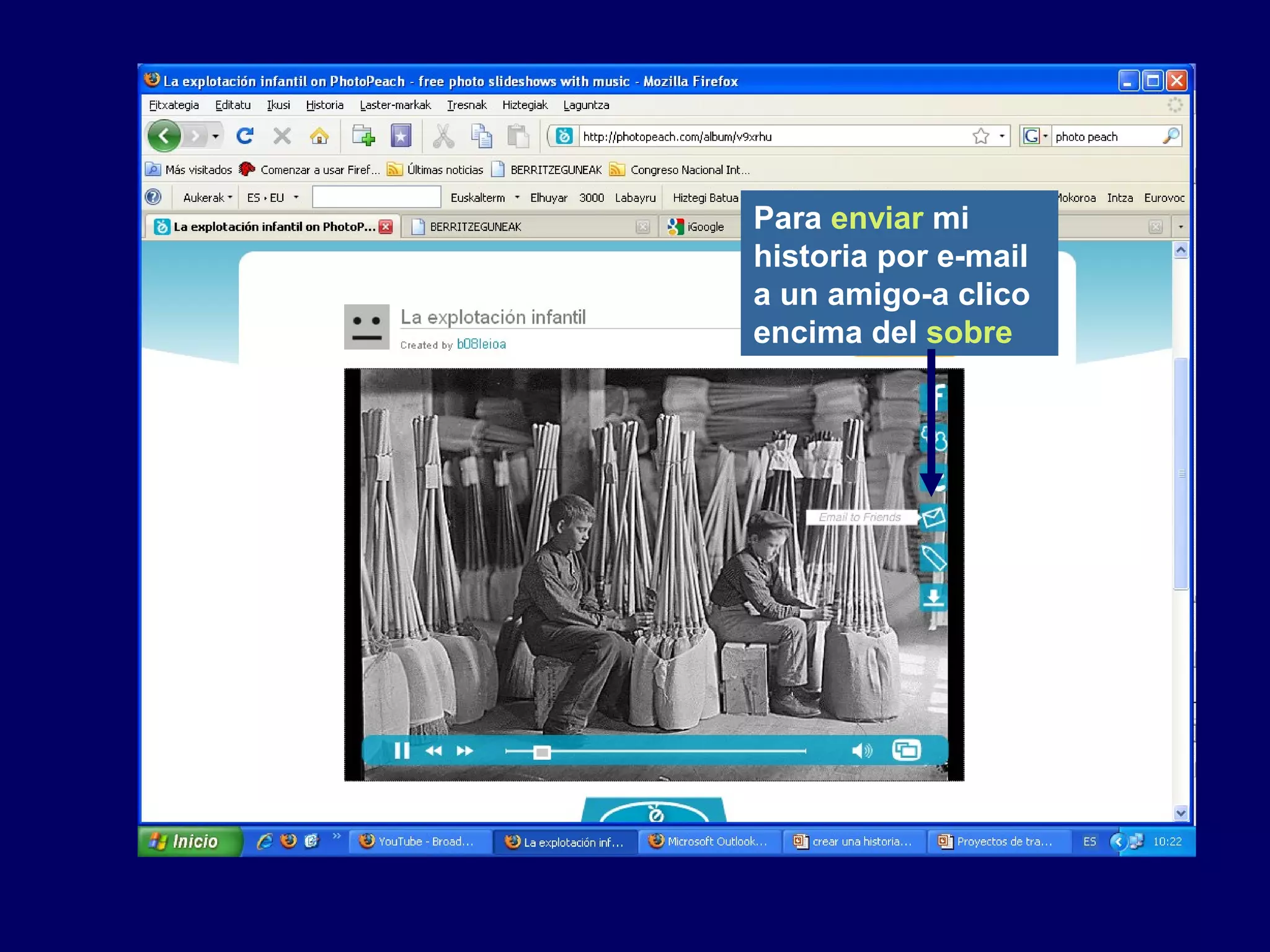
Task: Open the Laster-markak menu
Action: pyautogui.click(x=395, y=105)
